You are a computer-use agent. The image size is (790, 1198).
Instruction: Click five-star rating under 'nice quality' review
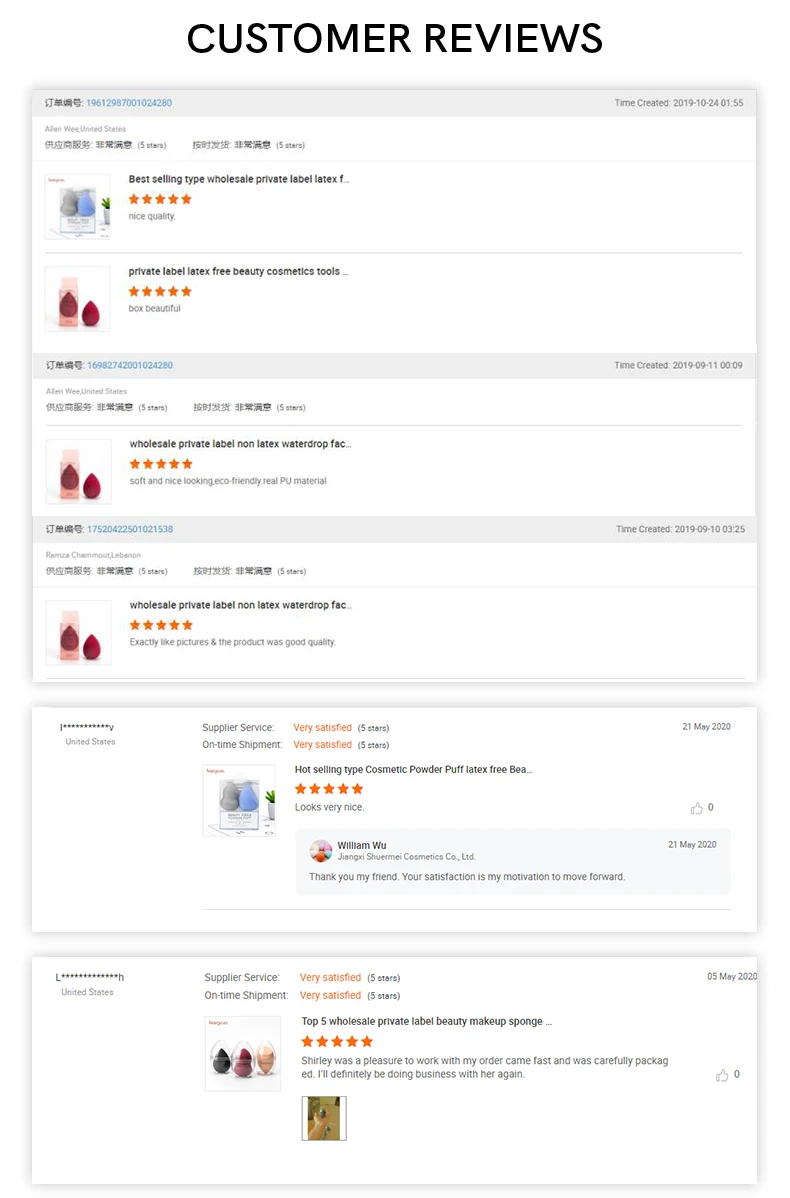coord(160,199)
